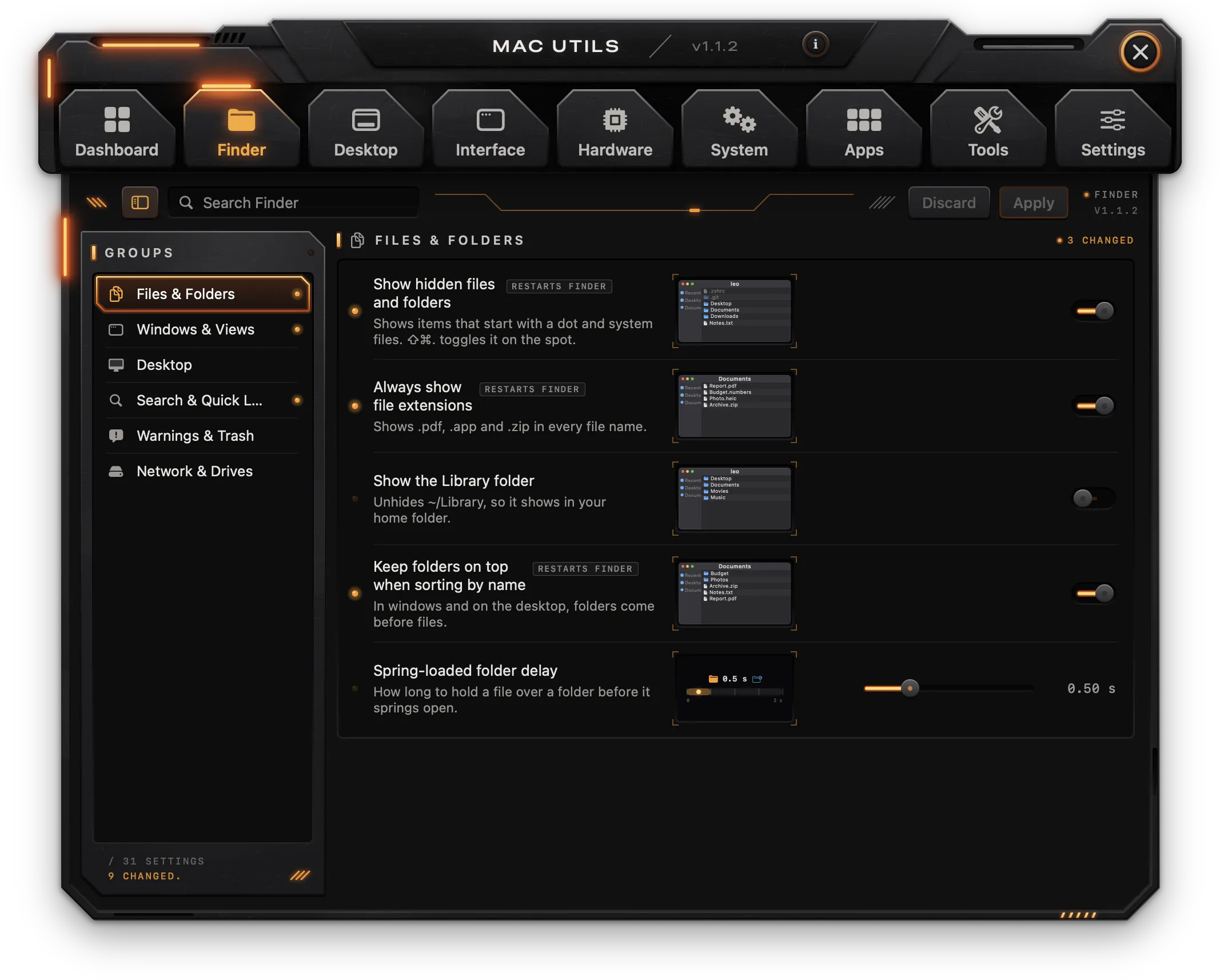The image size is (1220, 980).
Task: Click the spring-loaded delay preview thumbnail
Action: [x=735, y=688]
